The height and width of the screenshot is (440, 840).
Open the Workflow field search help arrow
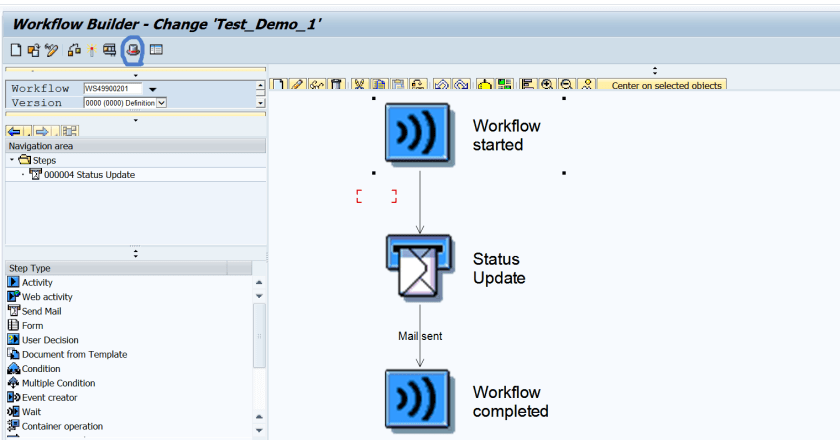pos(153,89)
